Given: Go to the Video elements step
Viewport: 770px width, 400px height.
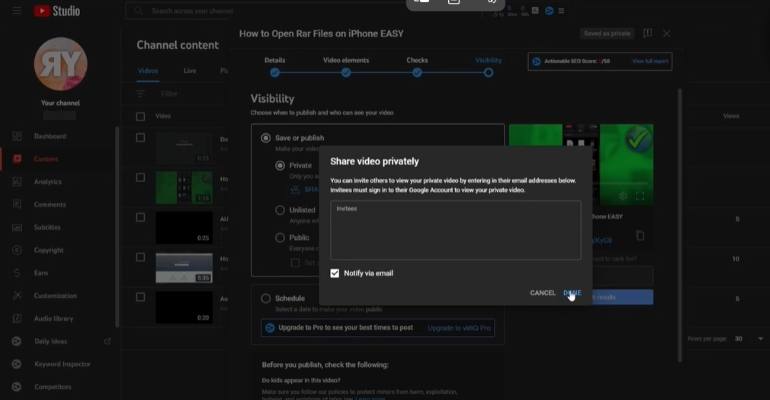Looking at the screenshot, I should [346, 67].
